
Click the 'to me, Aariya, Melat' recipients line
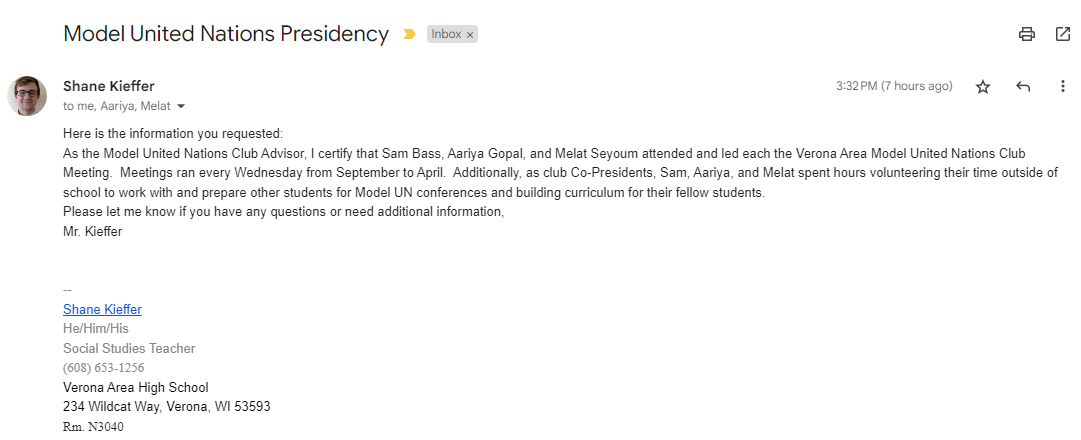(117, 106)
